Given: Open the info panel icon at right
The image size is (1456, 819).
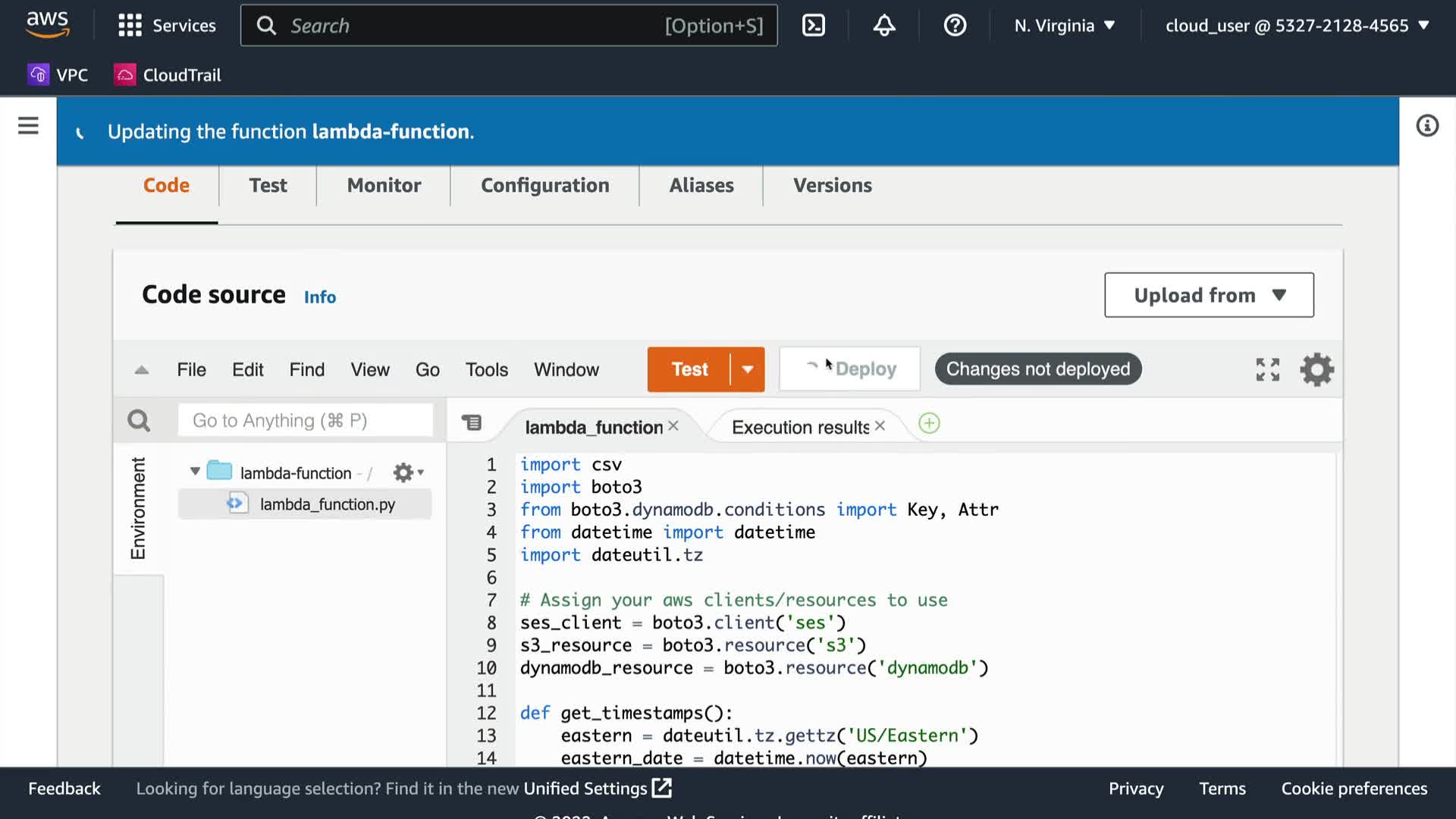Looking at the screenshot, I should point(1427,126).
